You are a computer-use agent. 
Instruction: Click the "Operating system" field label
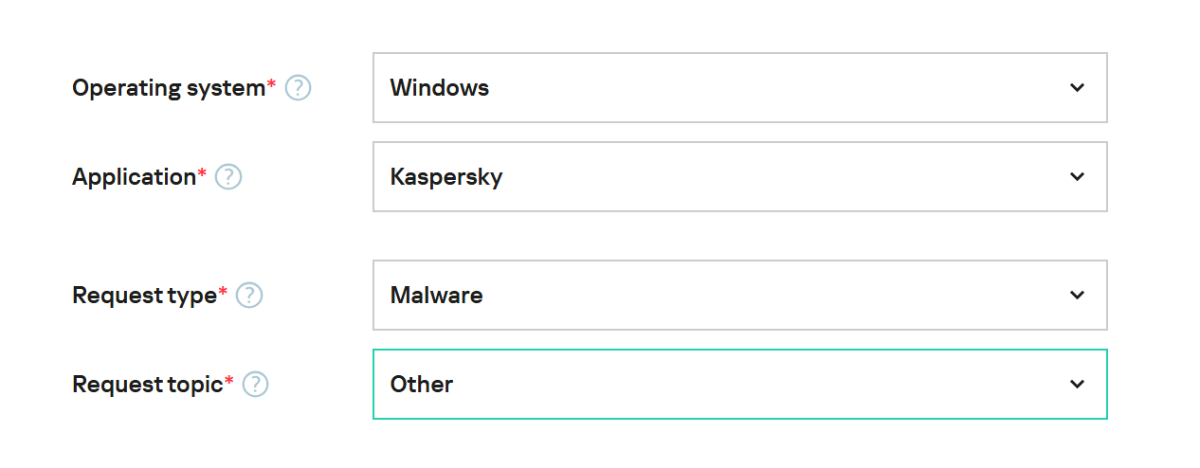click(168, 88)
